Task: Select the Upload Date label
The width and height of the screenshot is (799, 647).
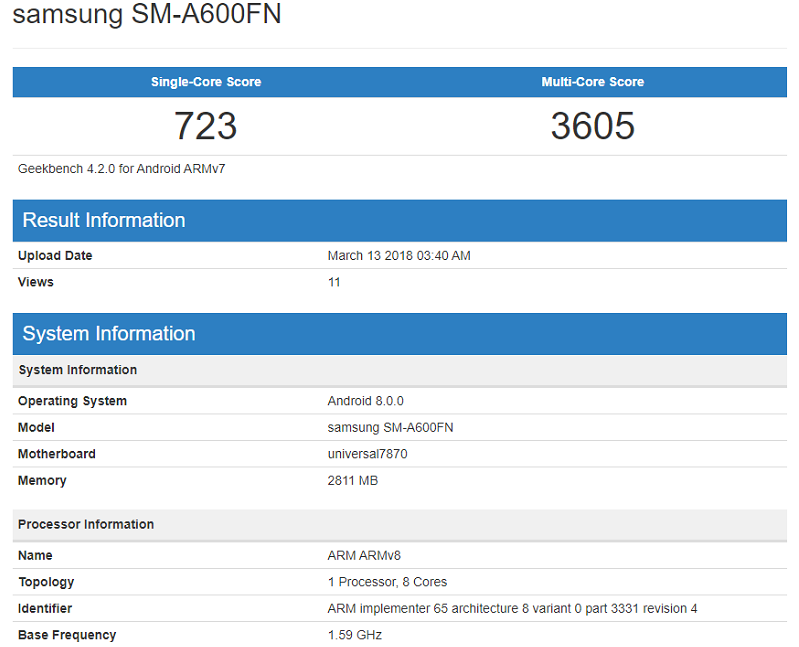Action: point(55,256)
